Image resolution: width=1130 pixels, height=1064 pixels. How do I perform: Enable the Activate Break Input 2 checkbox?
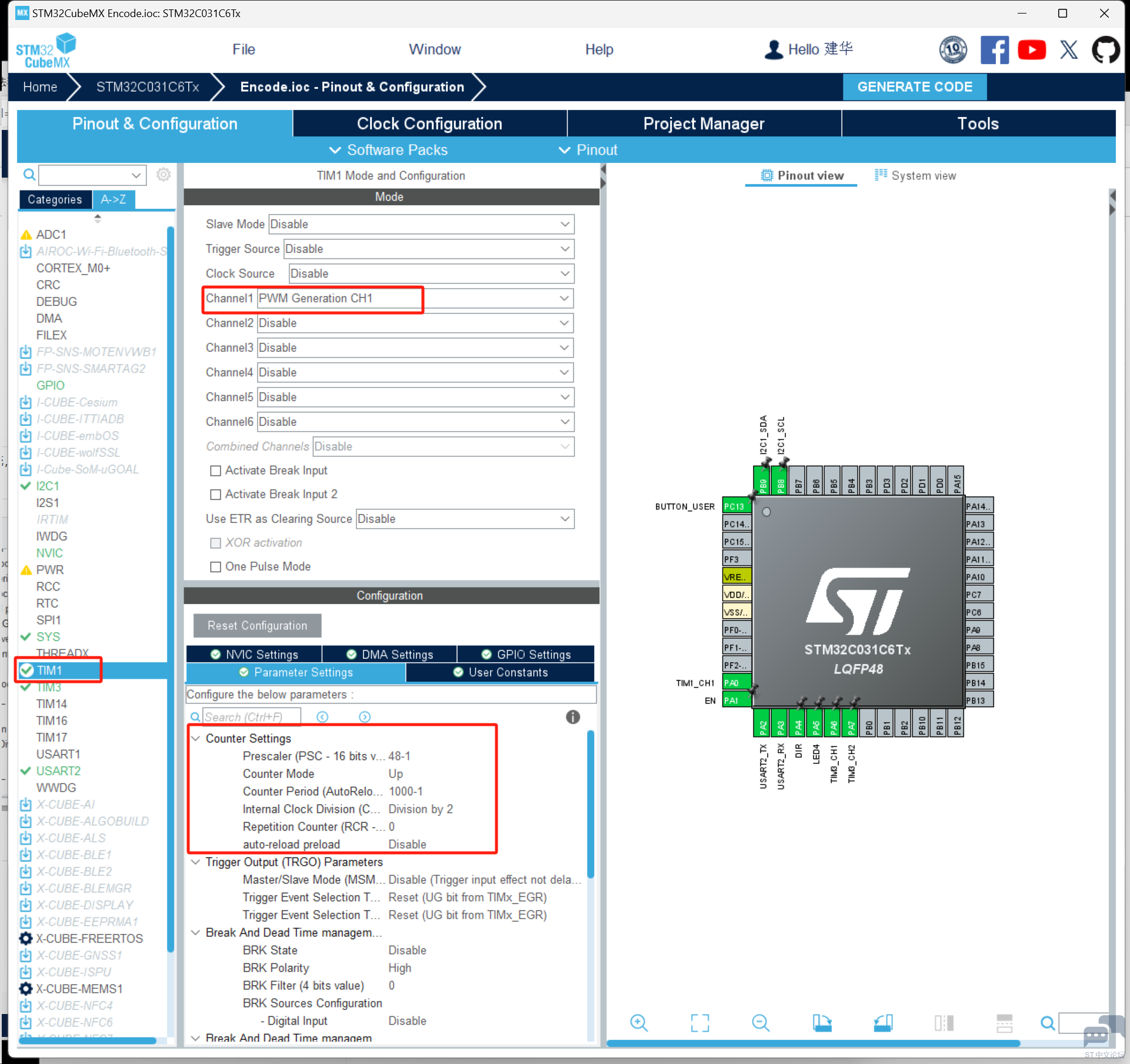(x=216, y=495)
